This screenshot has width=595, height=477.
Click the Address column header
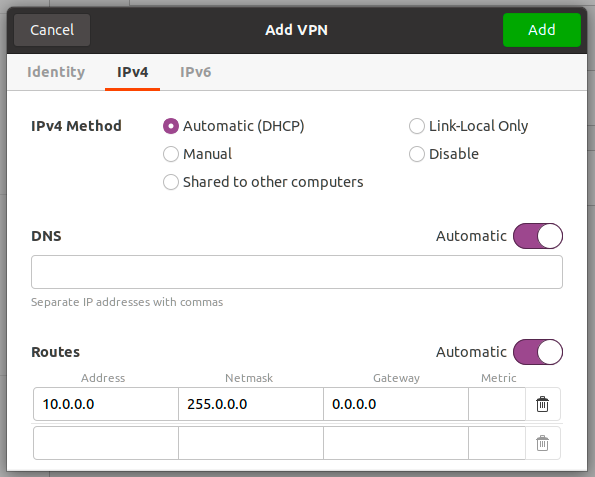tap(103, 378)
